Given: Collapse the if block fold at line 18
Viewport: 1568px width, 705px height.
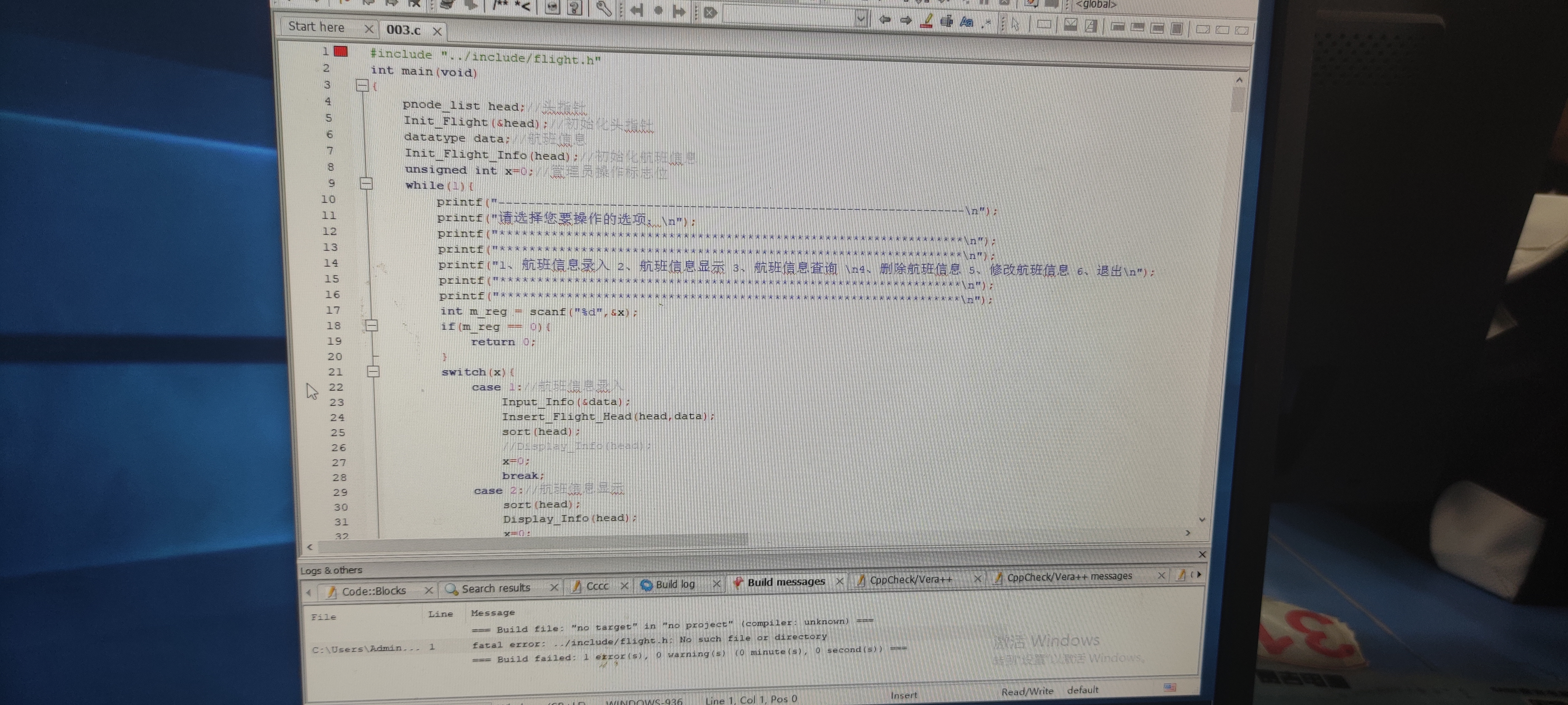Looking at the screenshot, I should tap(371, 326).
